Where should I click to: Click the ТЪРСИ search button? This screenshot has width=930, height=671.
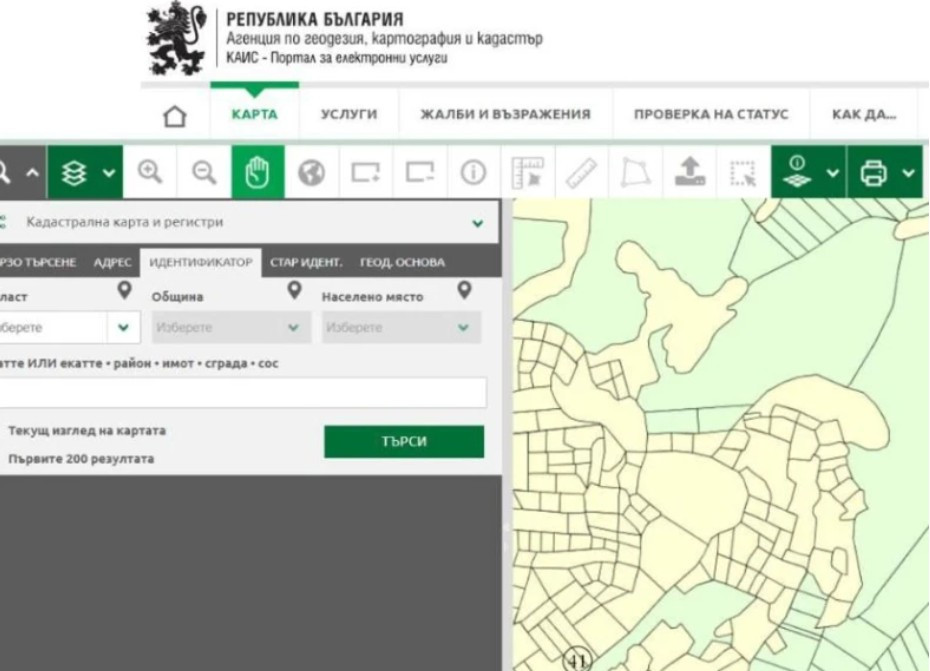tap(404, 441)
